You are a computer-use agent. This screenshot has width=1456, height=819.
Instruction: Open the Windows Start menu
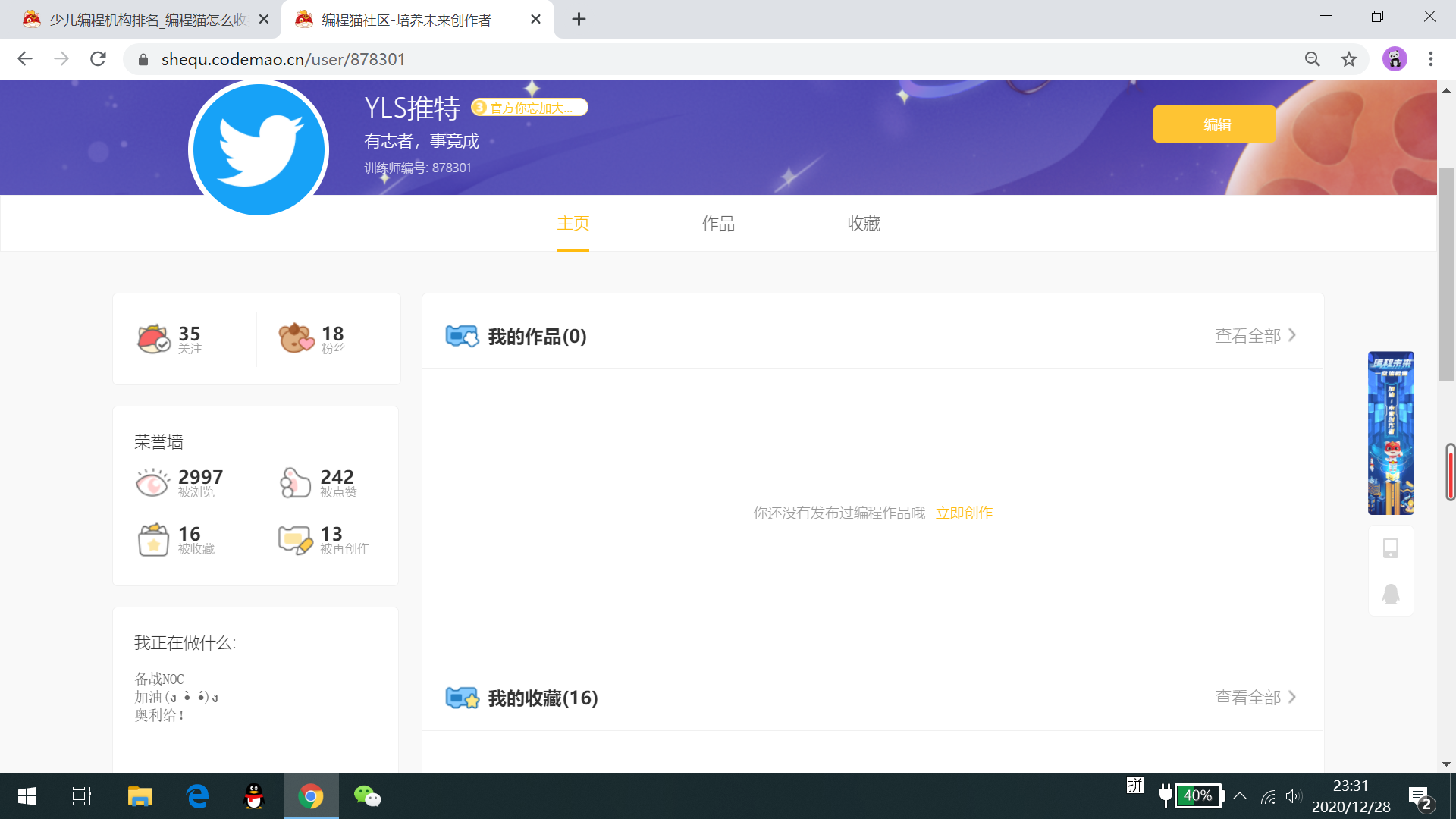27,796
